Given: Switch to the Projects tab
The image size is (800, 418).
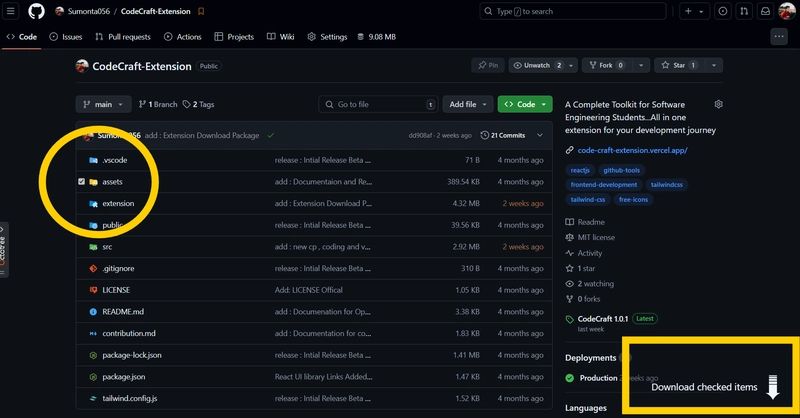Looking at the screenshot, I should click(x=234, y=37).
